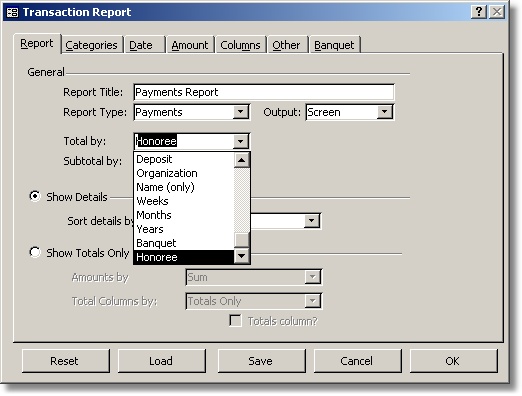Select the Report tab

tap(37, 43)
